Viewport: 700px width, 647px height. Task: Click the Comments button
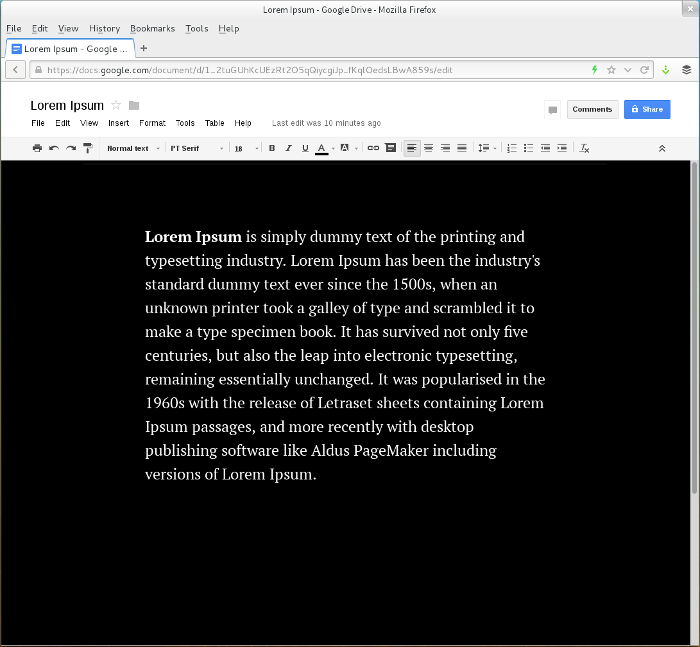click(592, 109)
